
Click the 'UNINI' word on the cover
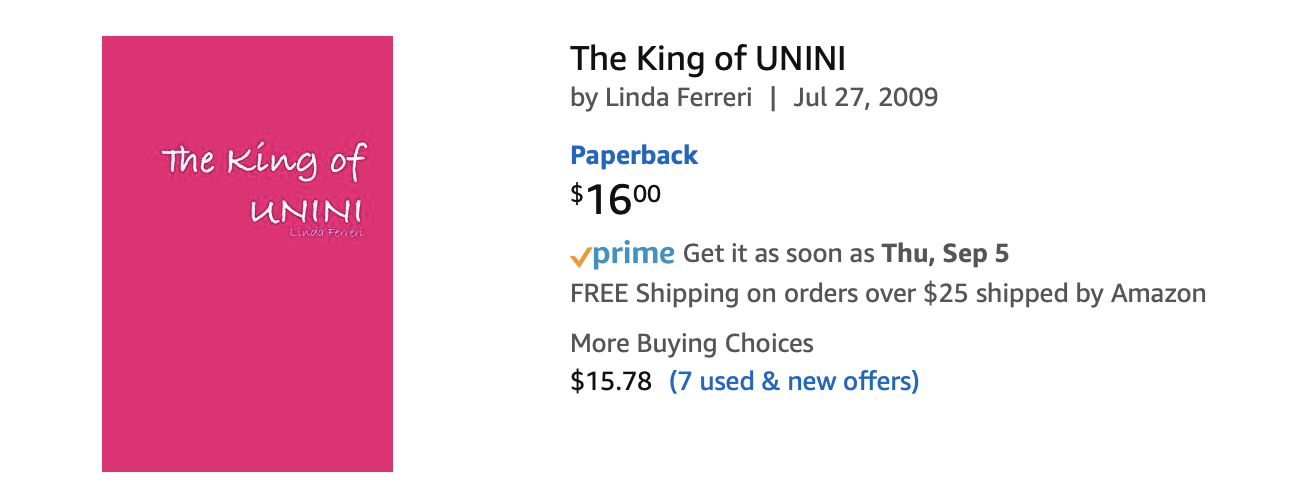tap(305, 211)
